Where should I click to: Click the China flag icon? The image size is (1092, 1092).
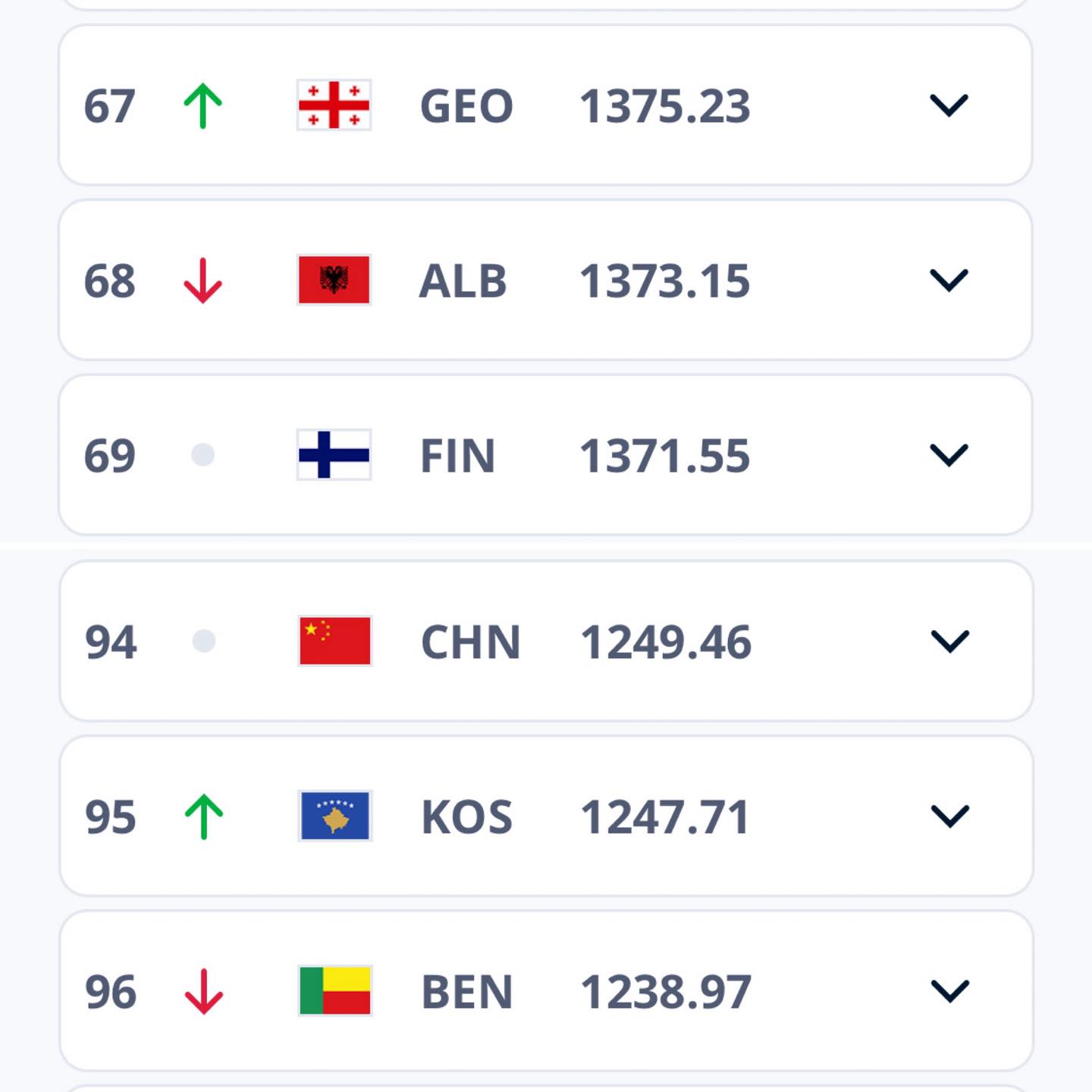tap(334, 641)
